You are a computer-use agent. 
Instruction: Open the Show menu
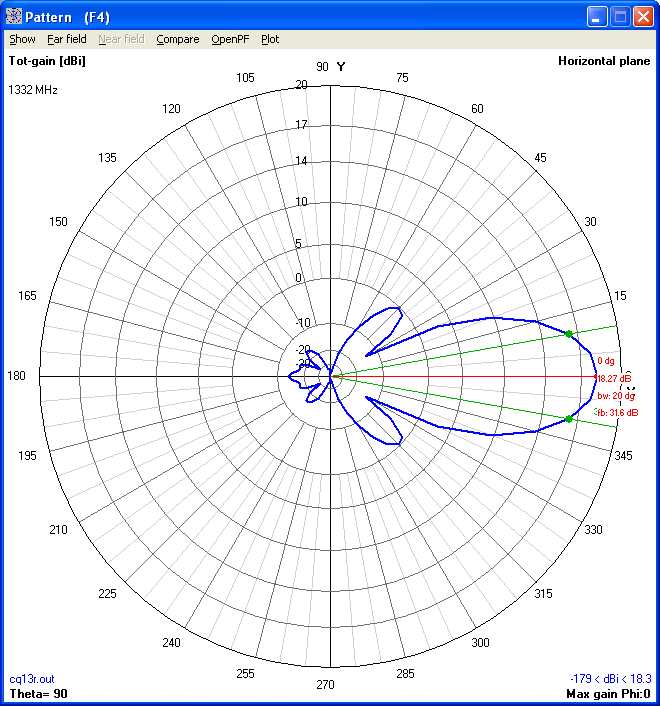(x=22, y=39)
